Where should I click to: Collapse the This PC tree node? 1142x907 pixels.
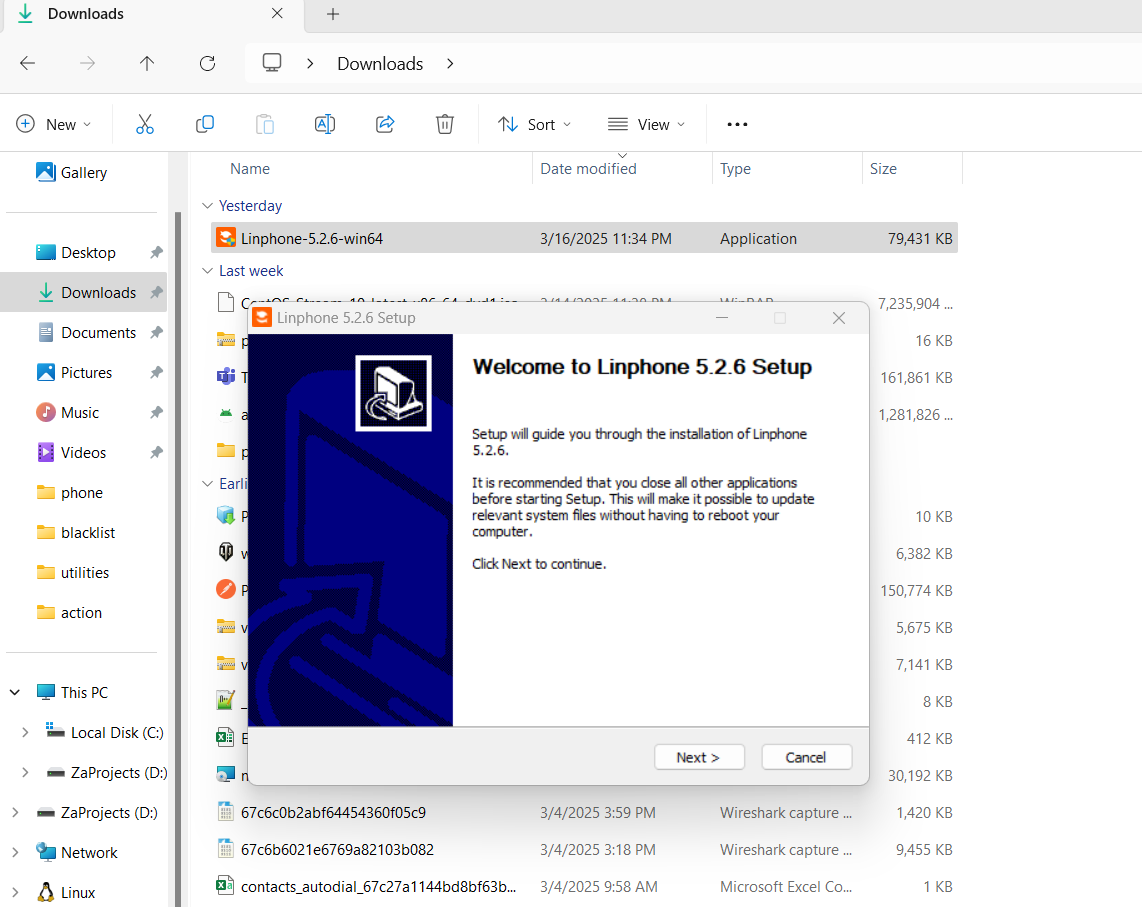point(15,693)
